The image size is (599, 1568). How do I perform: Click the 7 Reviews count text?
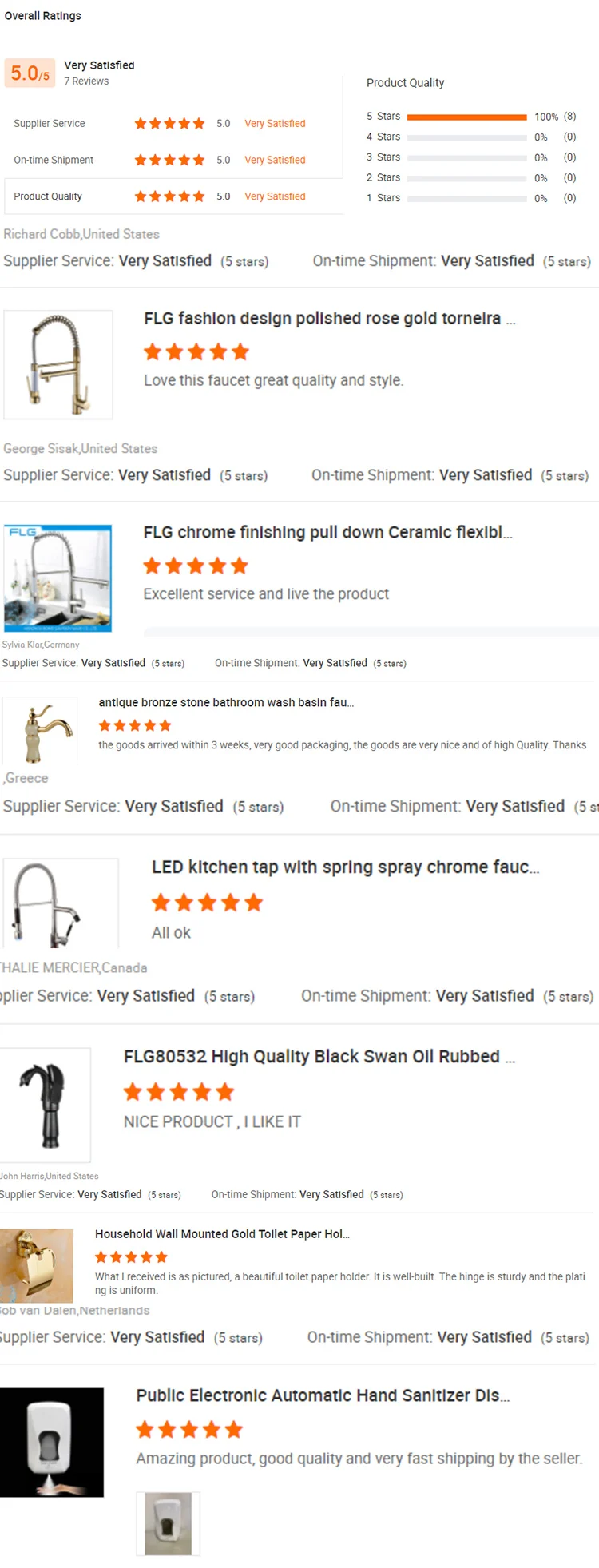[86, 81]
